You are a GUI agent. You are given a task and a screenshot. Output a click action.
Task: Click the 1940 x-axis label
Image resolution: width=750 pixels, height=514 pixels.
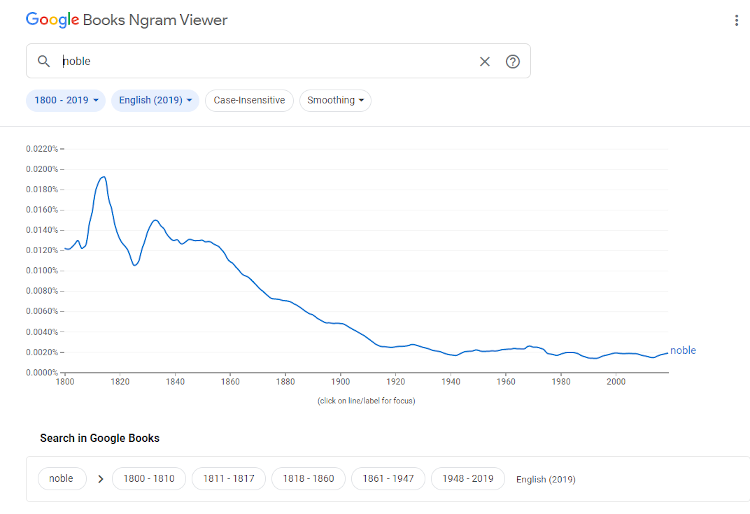pos(451,382)
